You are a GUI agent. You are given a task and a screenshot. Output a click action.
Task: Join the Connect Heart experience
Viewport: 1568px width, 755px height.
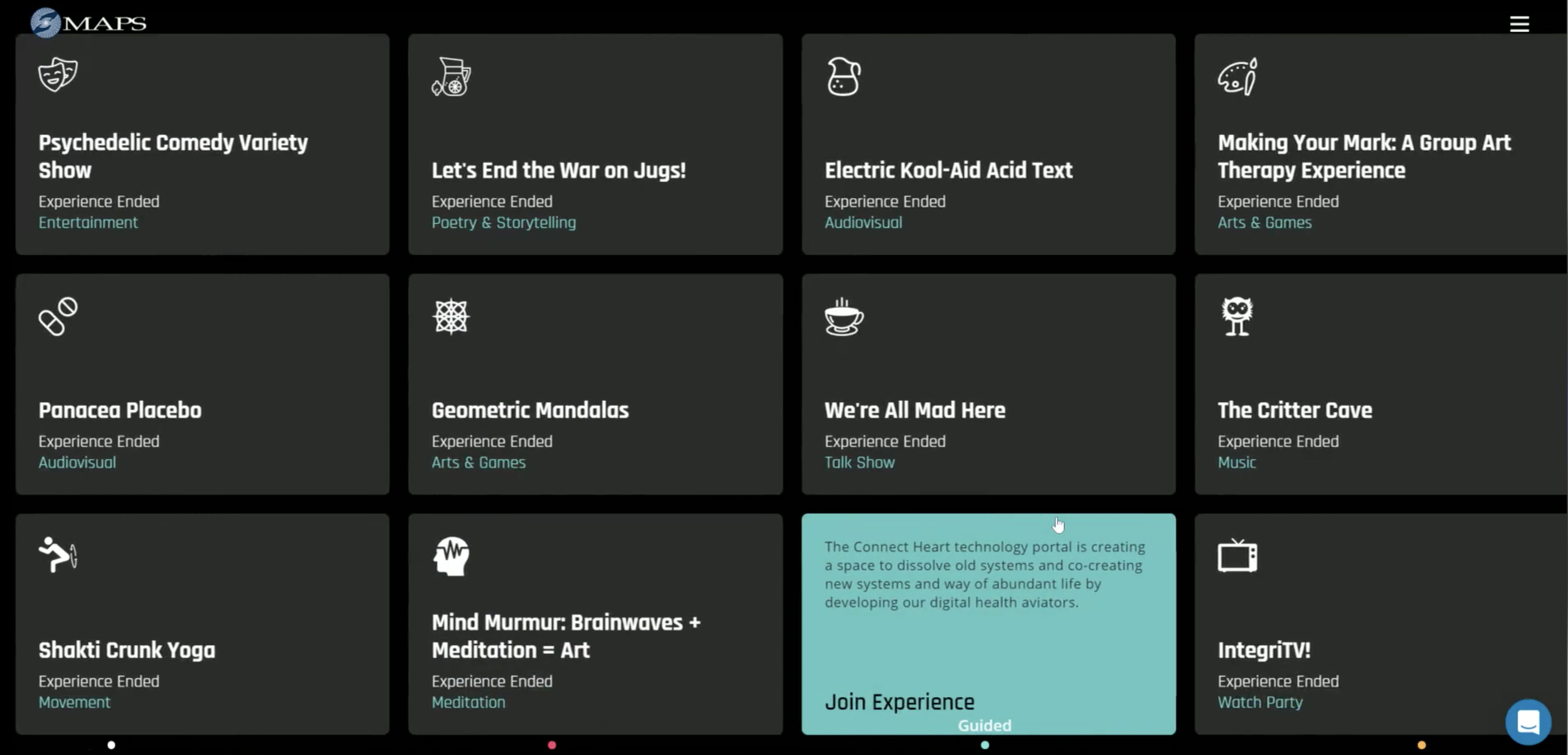[899, 702]
